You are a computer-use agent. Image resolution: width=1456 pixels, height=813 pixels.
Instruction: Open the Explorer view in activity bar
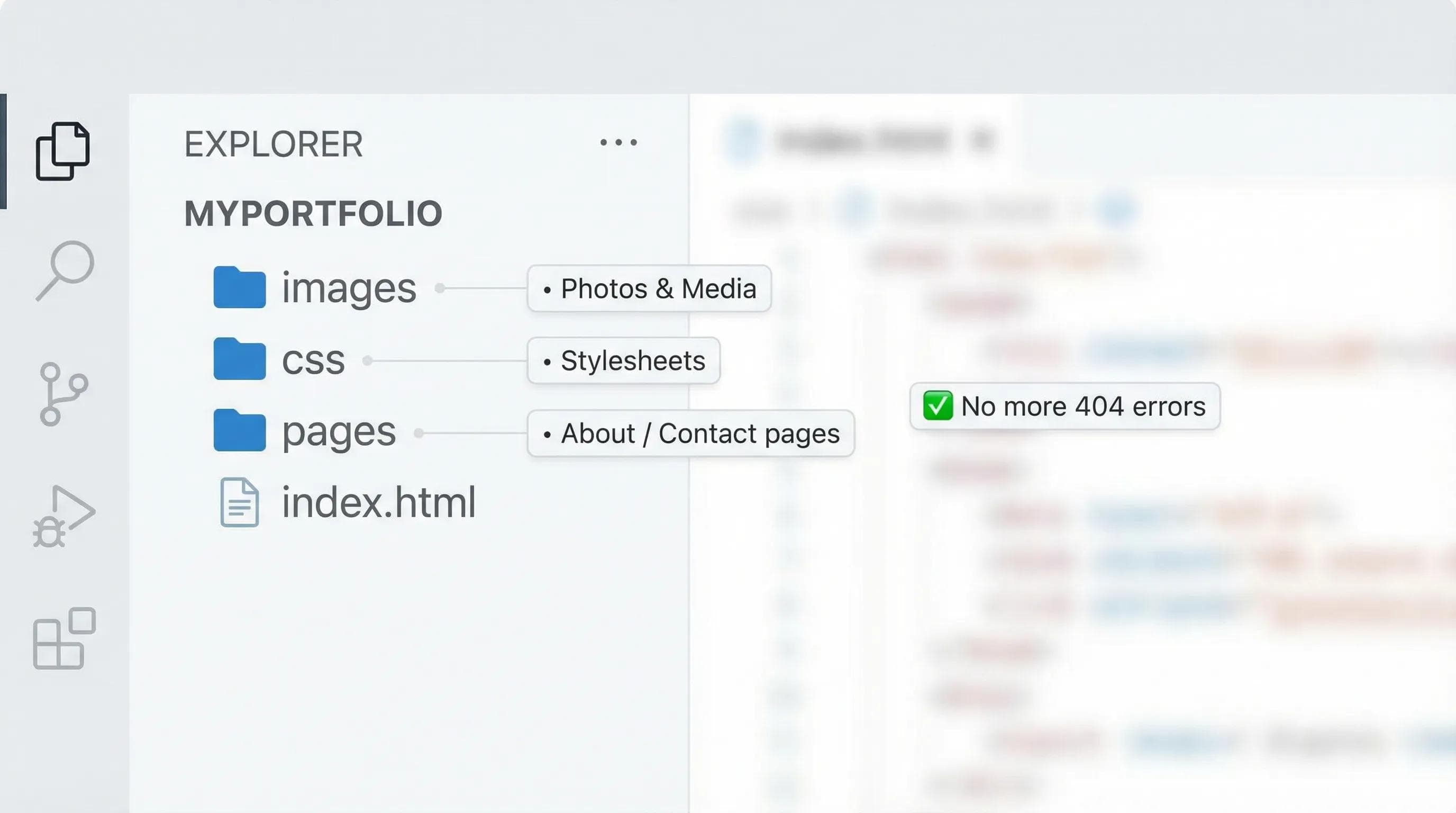[63, 151]
